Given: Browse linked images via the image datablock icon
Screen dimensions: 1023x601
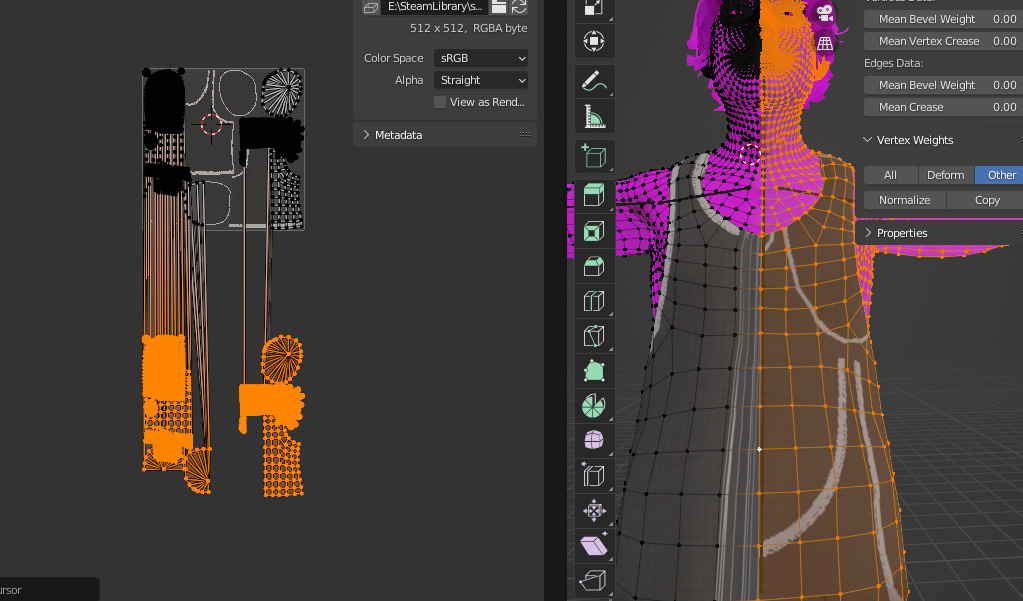Looking at the screenshot, I should tap(371, 7).
